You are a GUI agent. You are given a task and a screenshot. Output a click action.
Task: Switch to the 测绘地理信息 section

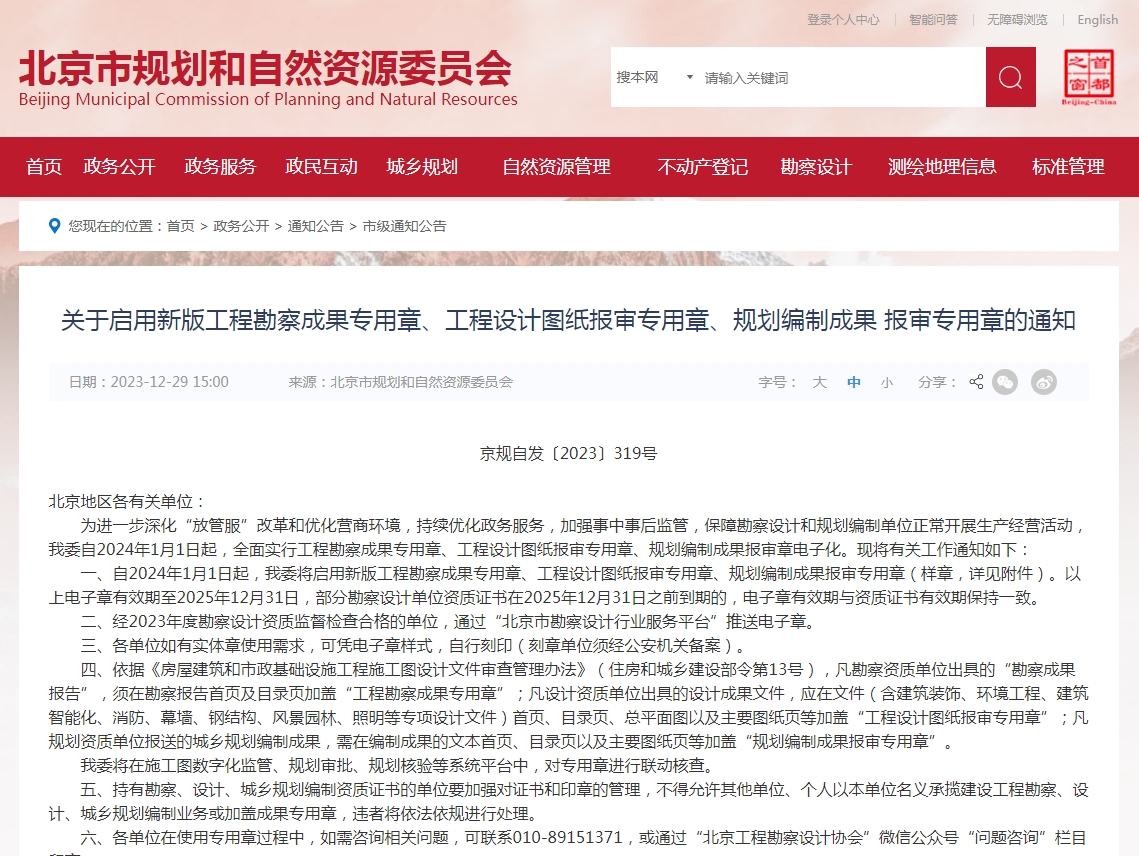pos(940,167)
